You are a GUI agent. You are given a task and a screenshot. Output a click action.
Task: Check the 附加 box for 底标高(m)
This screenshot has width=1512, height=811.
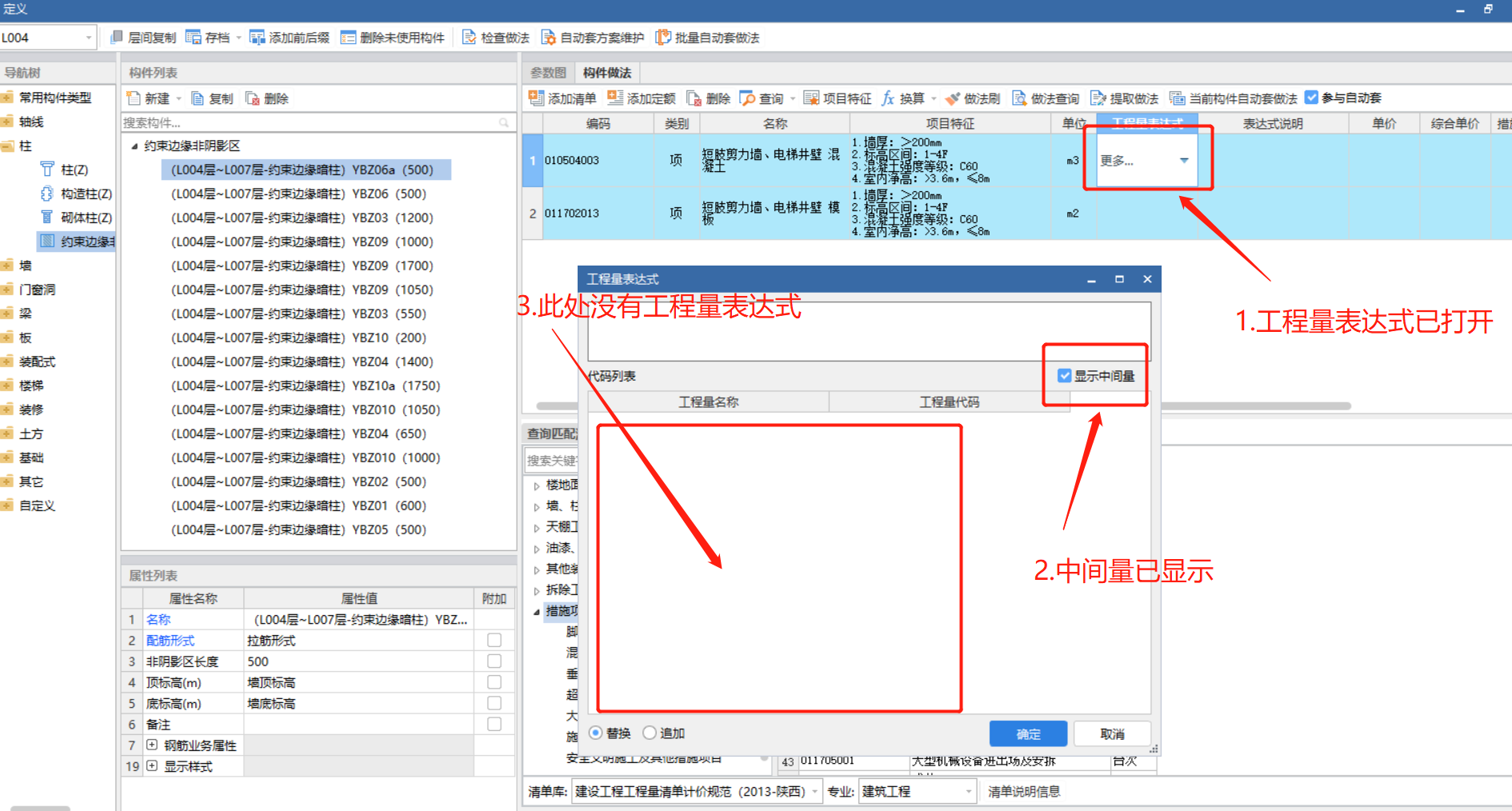tap(494, 703)
